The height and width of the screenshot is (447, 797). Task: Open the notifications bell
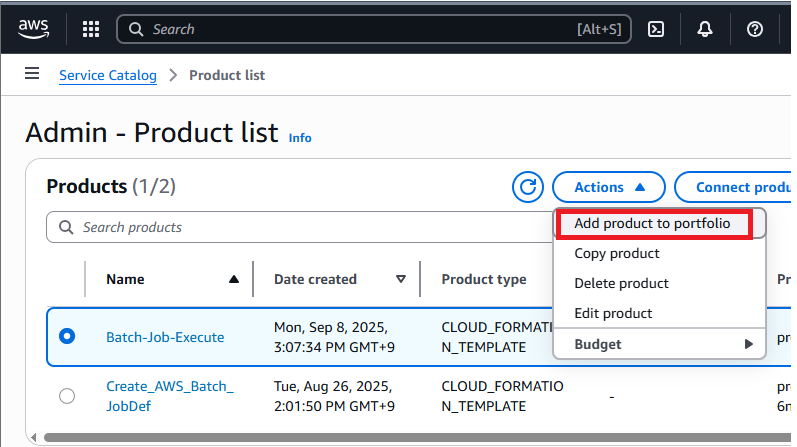706,29
